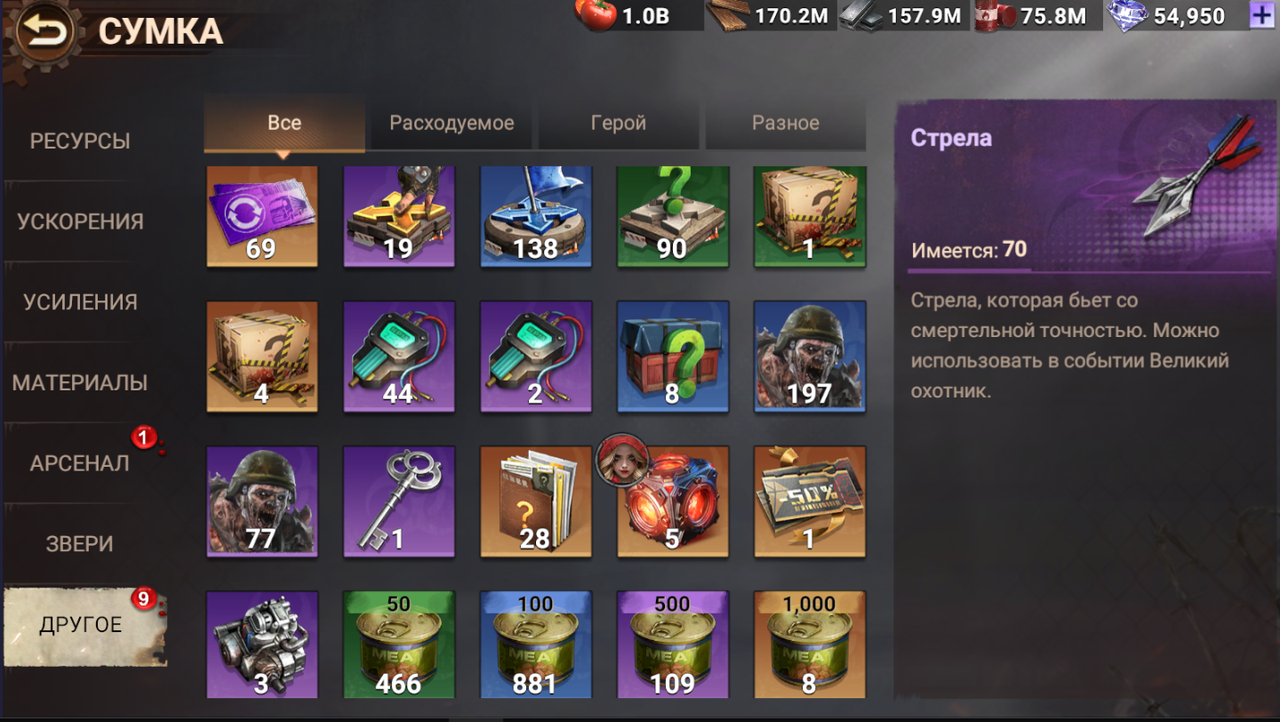Select the МАТЕРИАЛЫ category

pyautogui.click(x=80, y=383)
